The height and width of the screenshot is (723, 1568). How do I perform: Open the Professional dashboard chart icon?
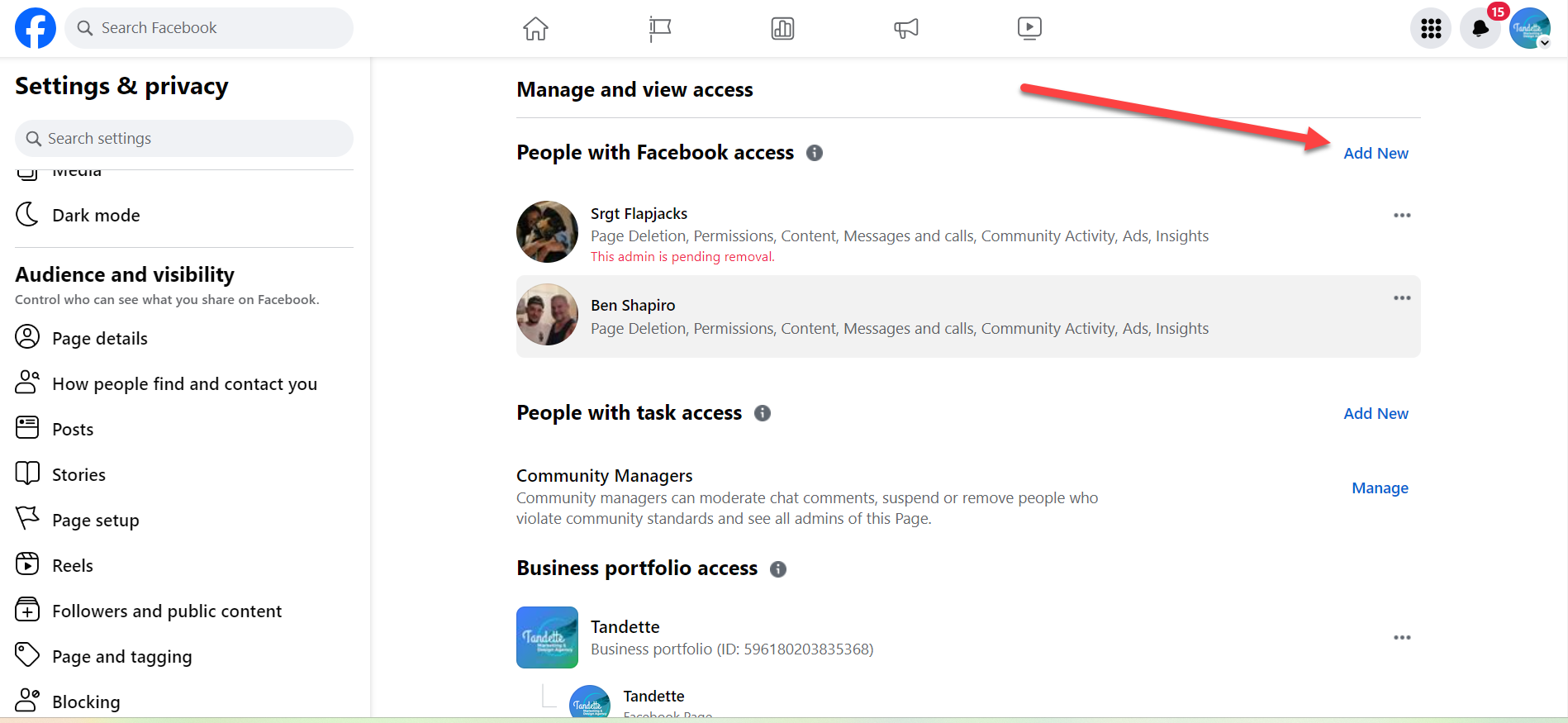coord(782,28)
